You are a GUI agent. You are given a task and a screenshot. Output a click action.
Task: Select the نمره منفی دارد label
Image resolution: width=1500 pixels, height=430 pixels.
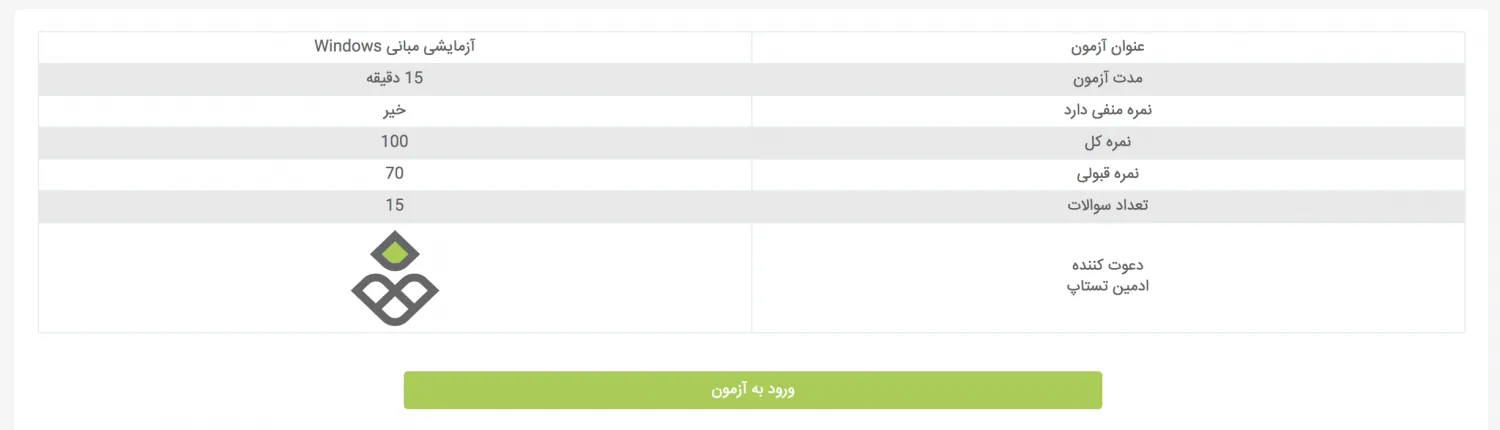point(1107,111)
